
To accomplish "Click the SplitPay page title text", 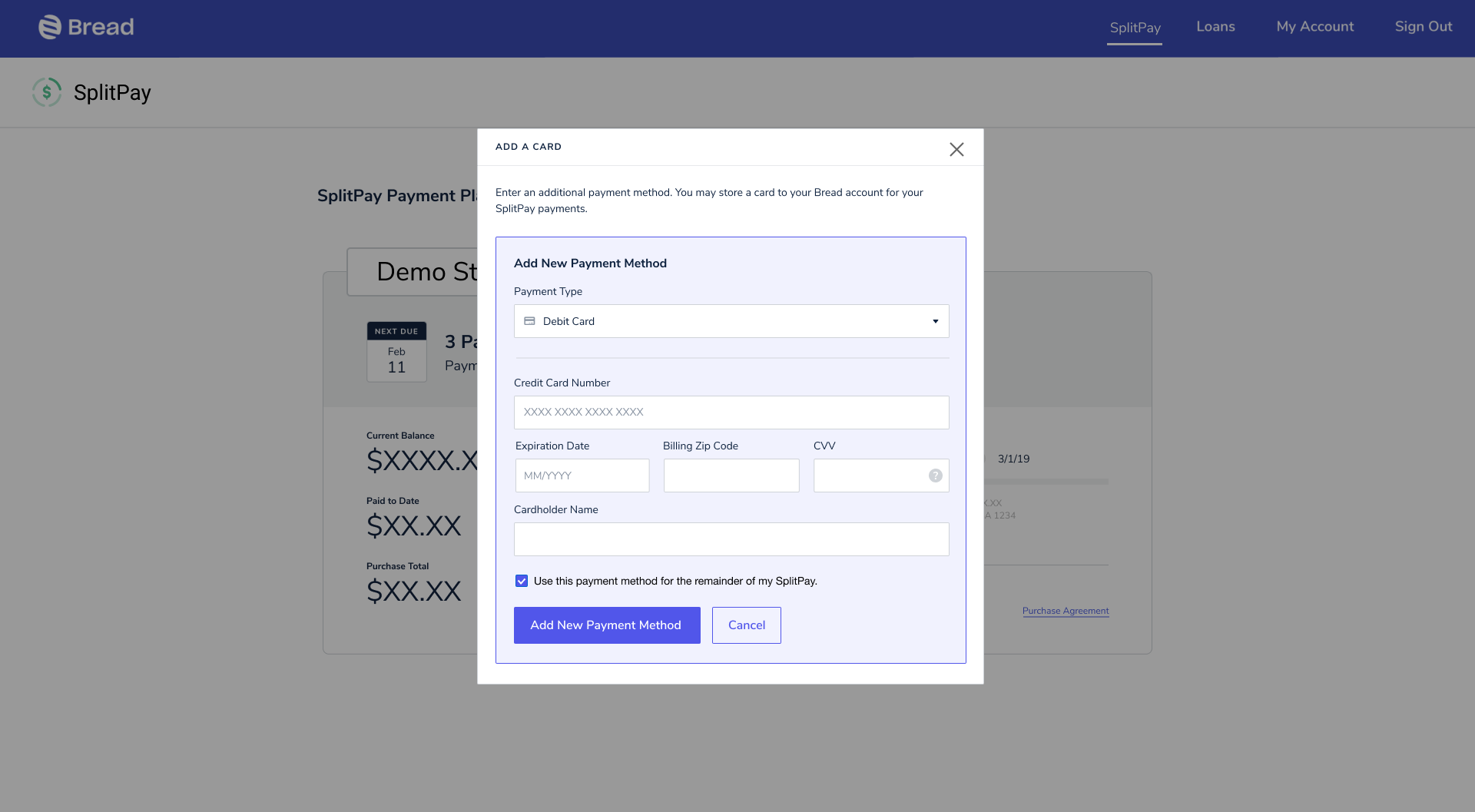I will pyautogui.click(x=112, y=92).
